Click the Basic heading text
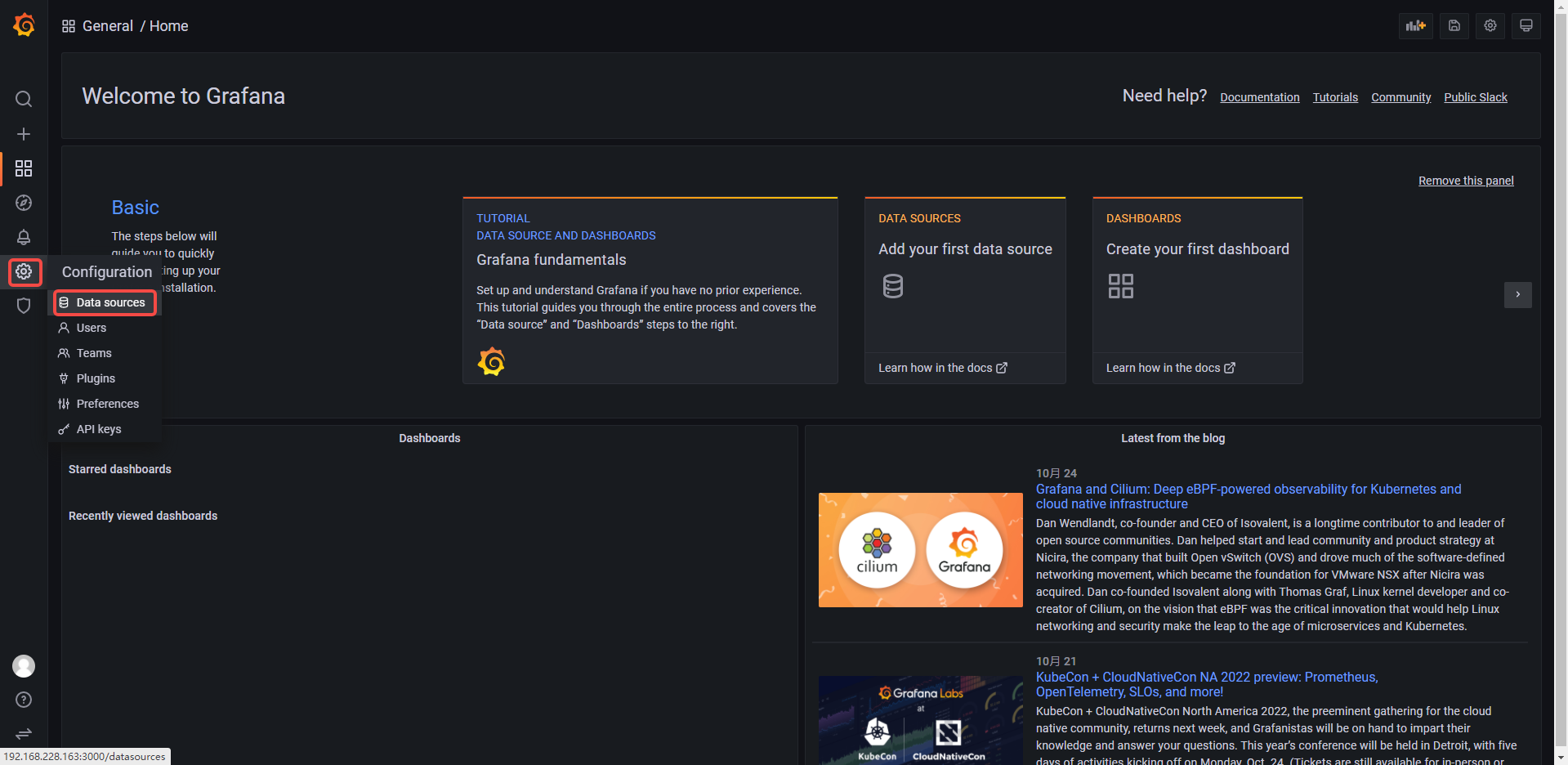This screenshot has height=765, width=1568. click(x=136, y=208)
